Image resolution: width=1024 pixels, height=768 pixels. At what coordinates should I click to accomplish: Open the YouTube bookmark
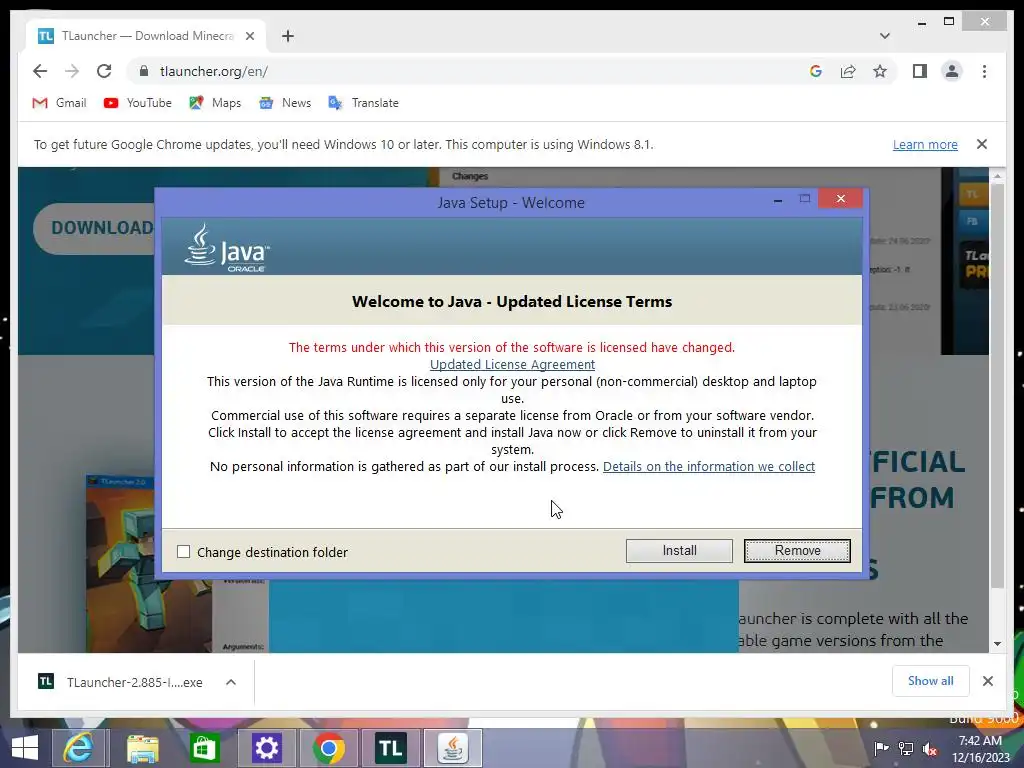pos(138,103)
